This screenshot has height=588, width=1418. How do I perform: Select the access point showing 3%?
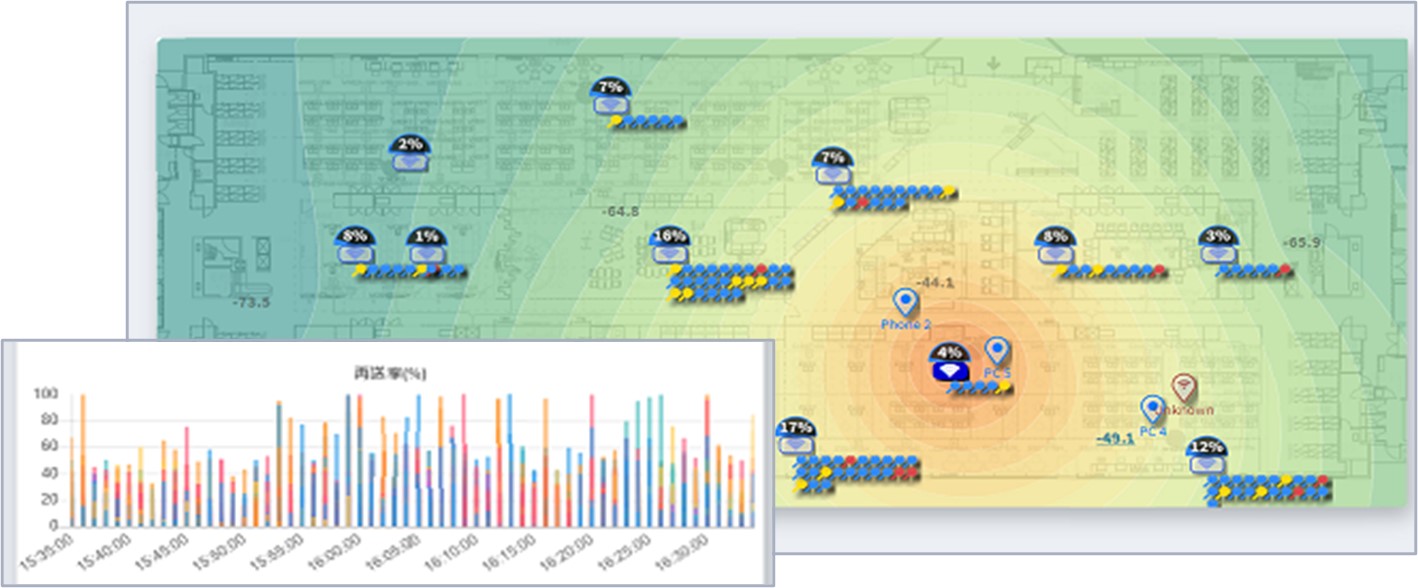pyautogui.click(x=1217, y=249)
